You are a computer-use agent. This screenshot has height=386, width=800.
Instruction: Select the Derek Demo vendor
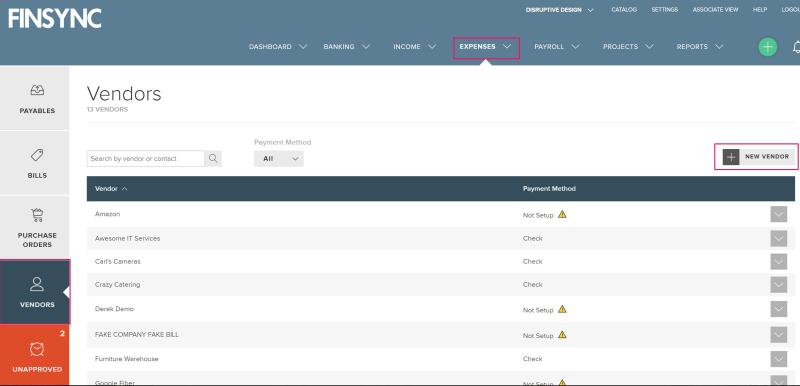point(114,309)
